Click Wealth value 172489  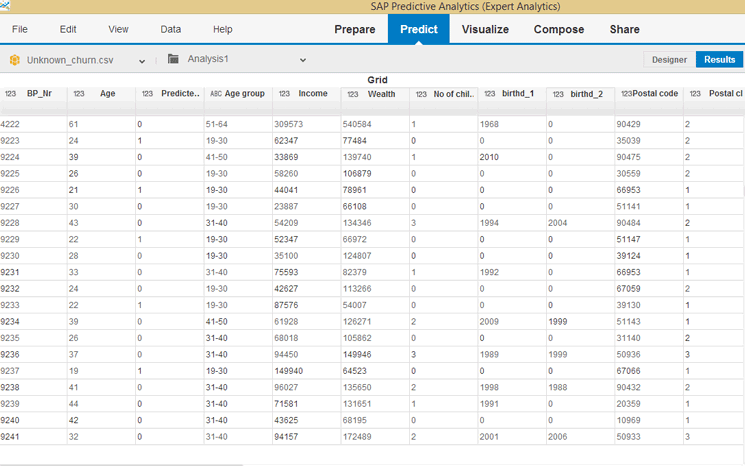[x=357, y=437]
